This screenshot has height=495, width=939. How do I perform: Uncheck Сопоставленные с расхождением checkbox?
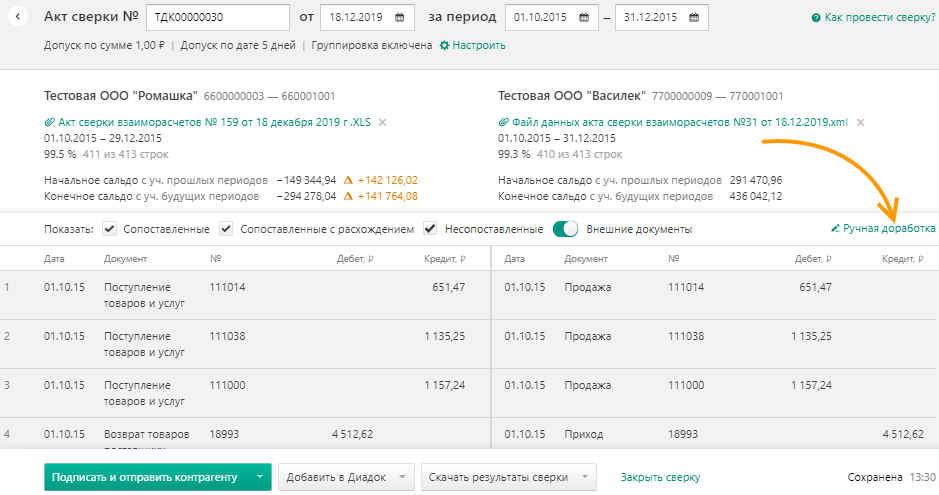coord(226,229)
